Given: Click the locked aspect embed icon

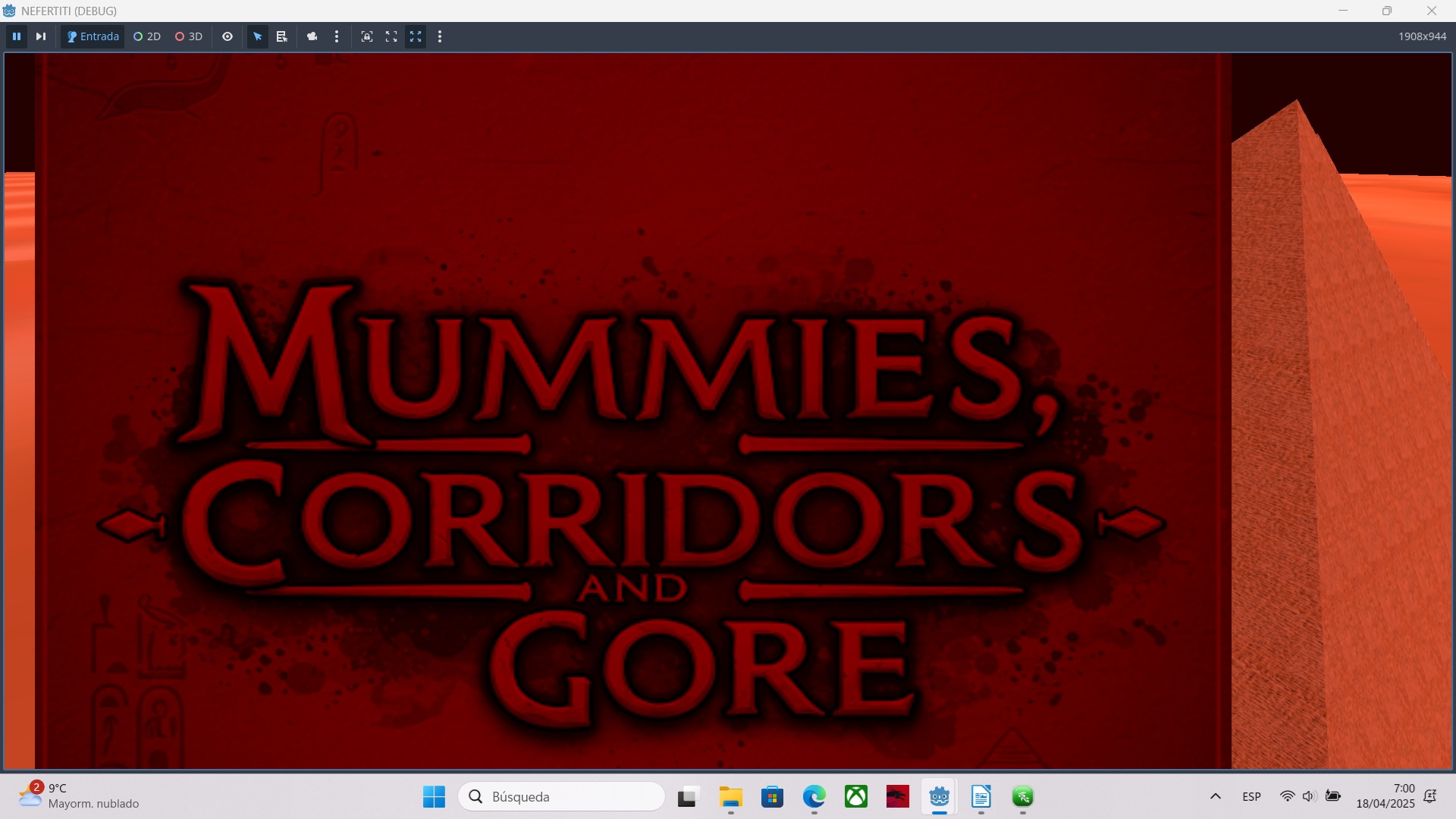Looking at the screenshot, I should click(x=367, y=36).
